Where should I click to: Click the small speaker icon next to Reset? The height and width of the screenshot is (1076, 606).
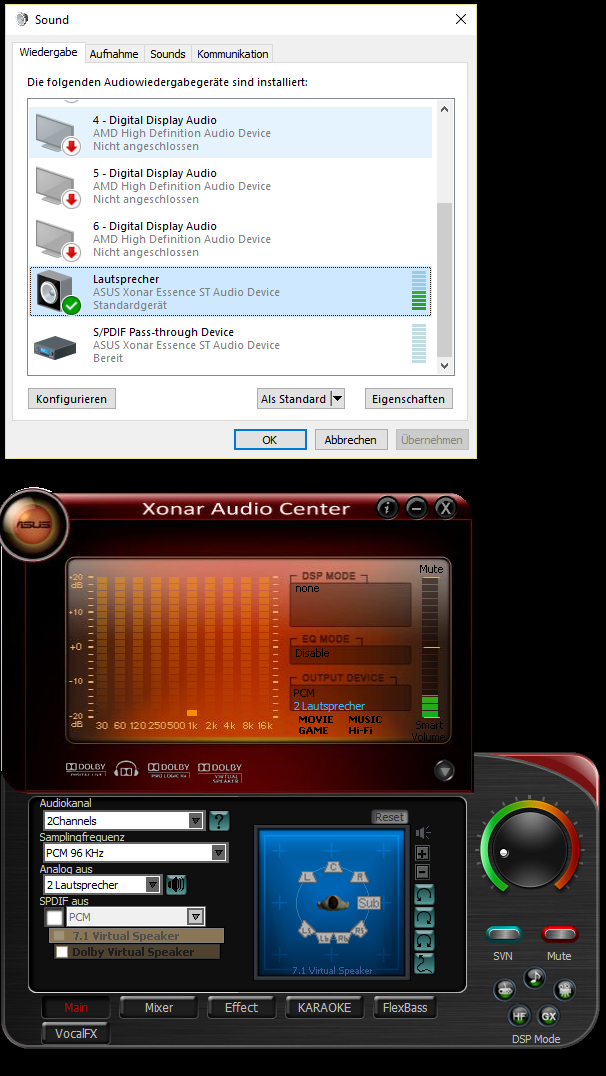click(423, 832)
